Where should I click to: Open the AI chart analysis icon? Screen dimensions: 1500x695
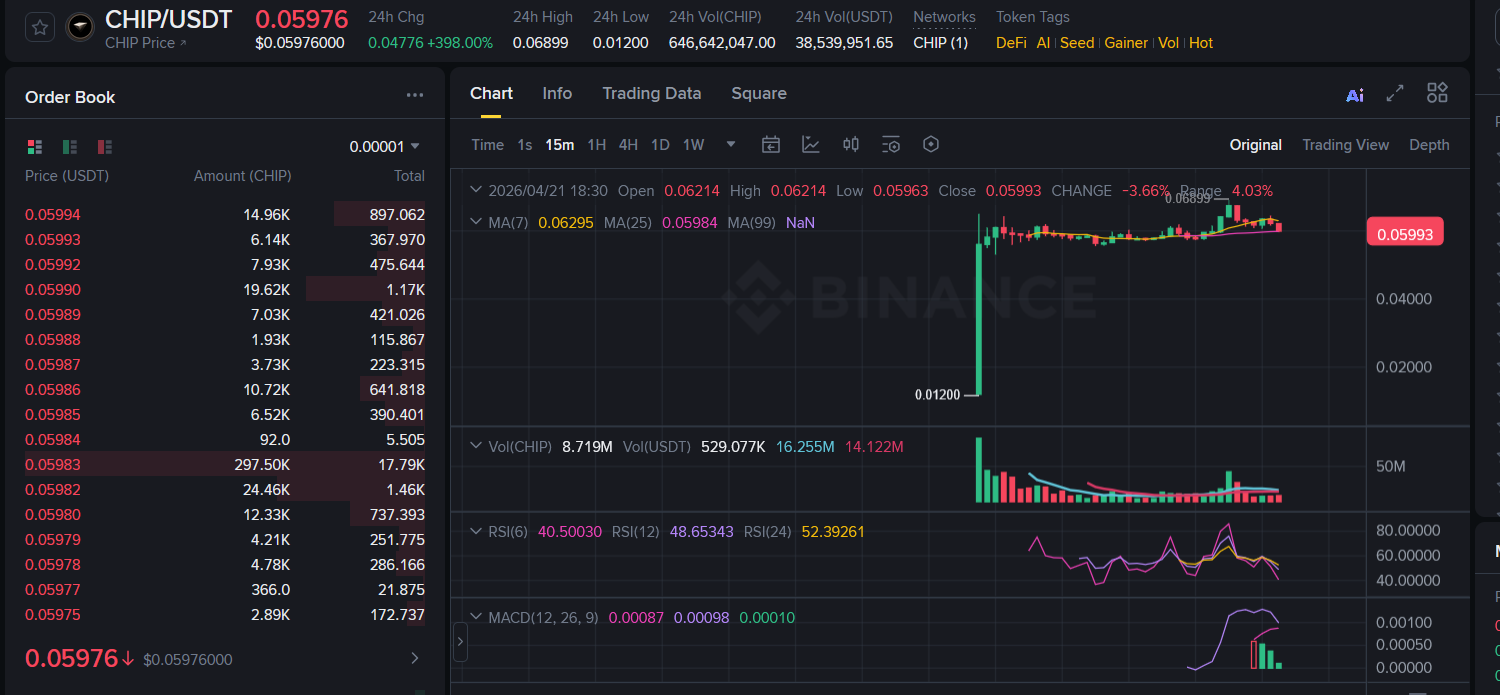click(x=1355, y=95)
